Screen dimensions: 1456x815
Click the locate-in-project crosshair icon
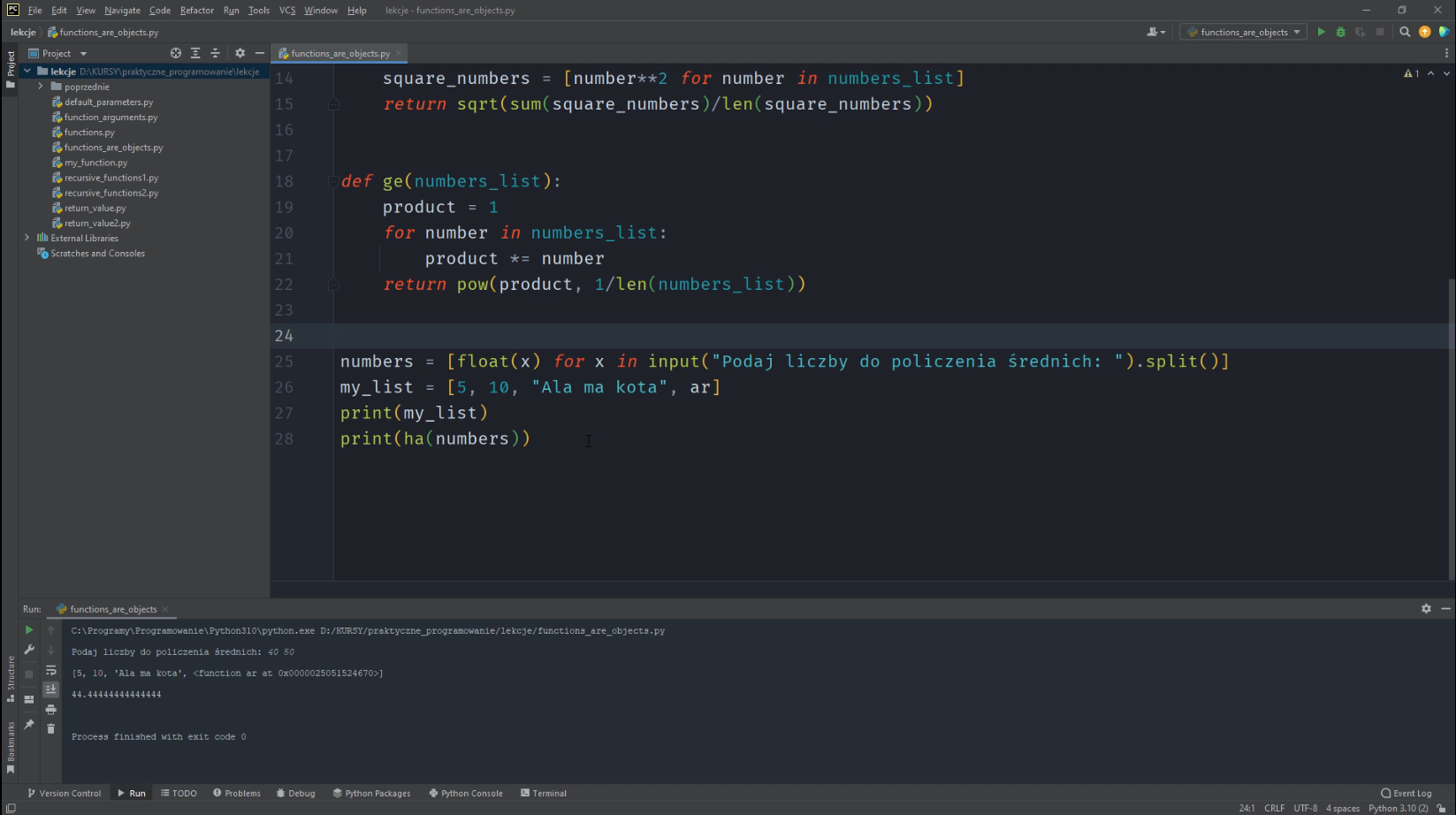point(176,53)
